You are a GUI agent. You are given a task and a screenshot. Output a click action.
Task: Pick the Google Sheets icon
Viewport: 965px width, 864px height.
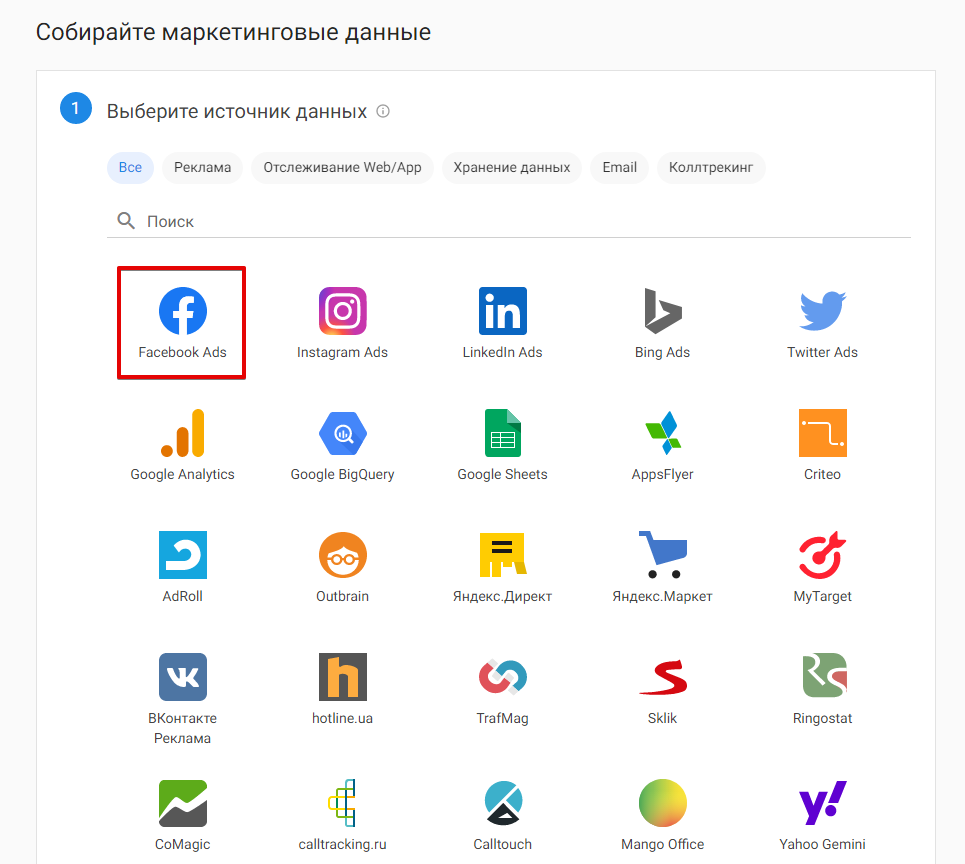tap(503, 434)
